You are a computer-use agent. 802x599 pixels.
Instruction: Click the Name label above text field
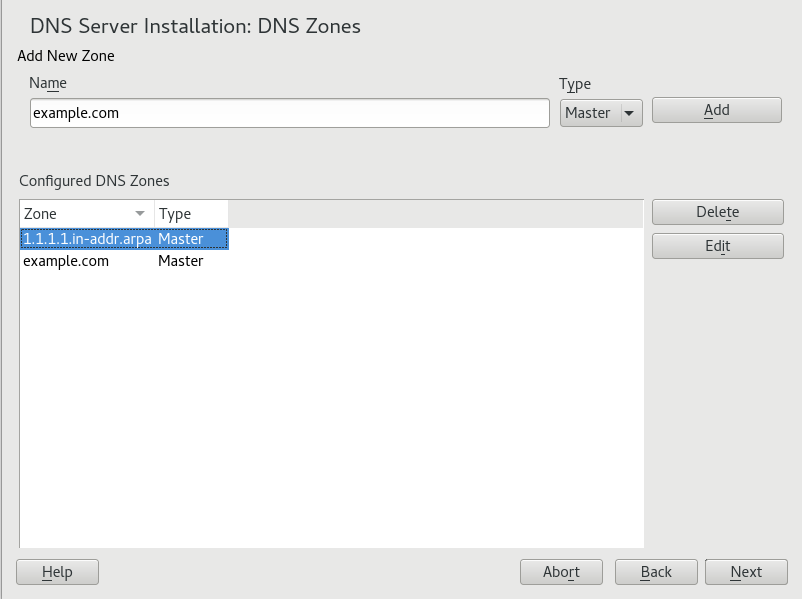48,84
